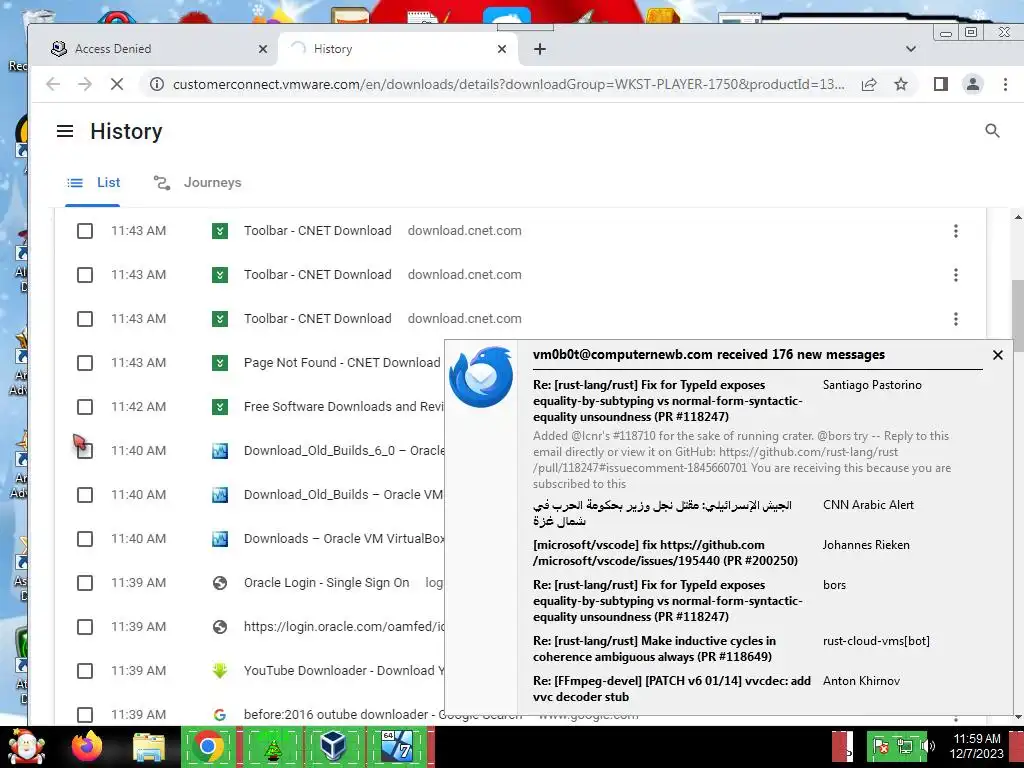Check the third Toolbar - CNET Download entry
This screenshot has height=768, width=1024.
pos(85,319)
